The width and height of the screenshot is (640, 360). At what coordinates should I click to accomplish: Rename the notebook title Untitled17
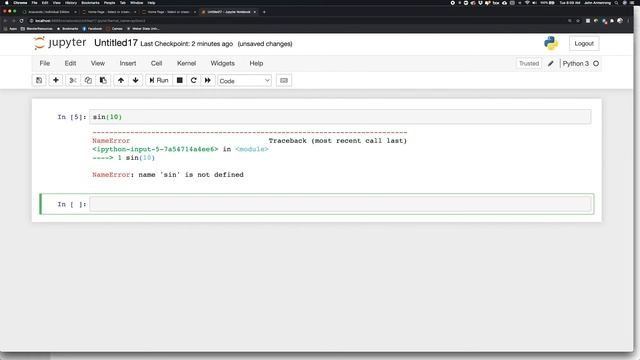[116, 43]
